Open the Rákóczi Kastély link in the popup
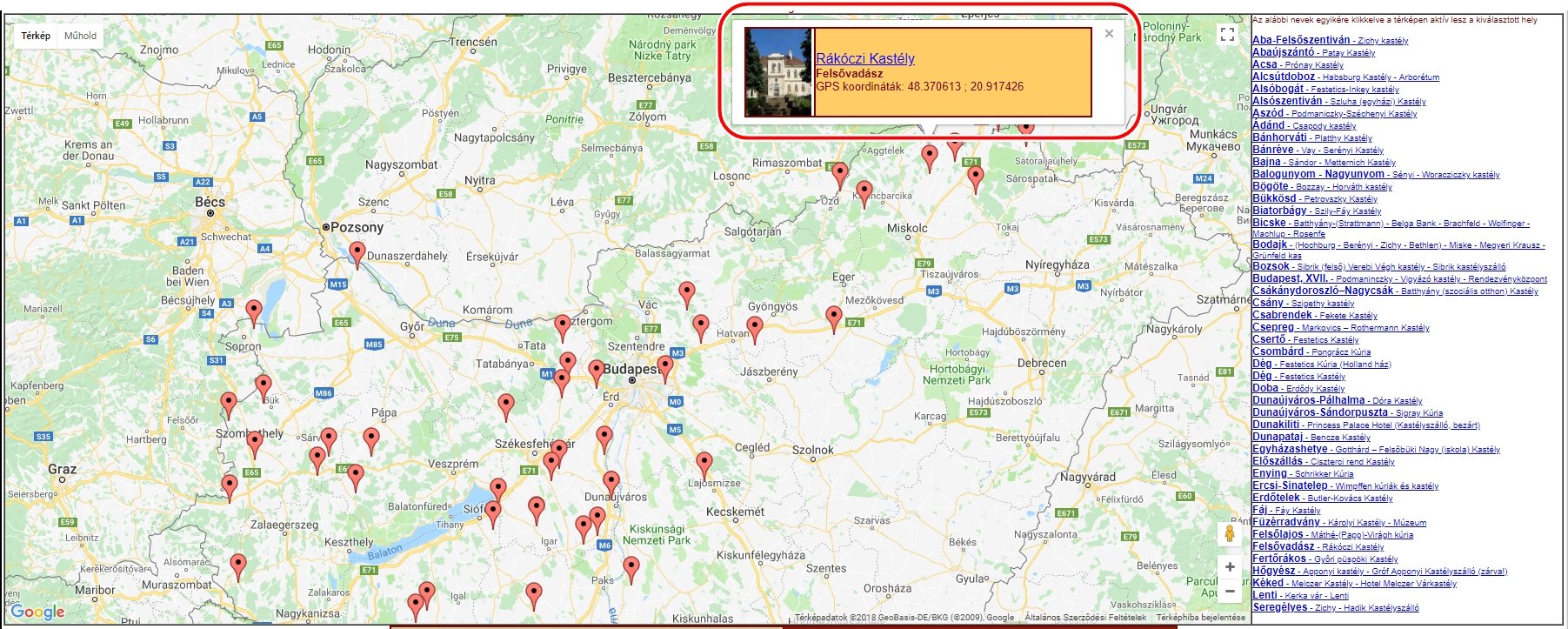 coord(864,58)
